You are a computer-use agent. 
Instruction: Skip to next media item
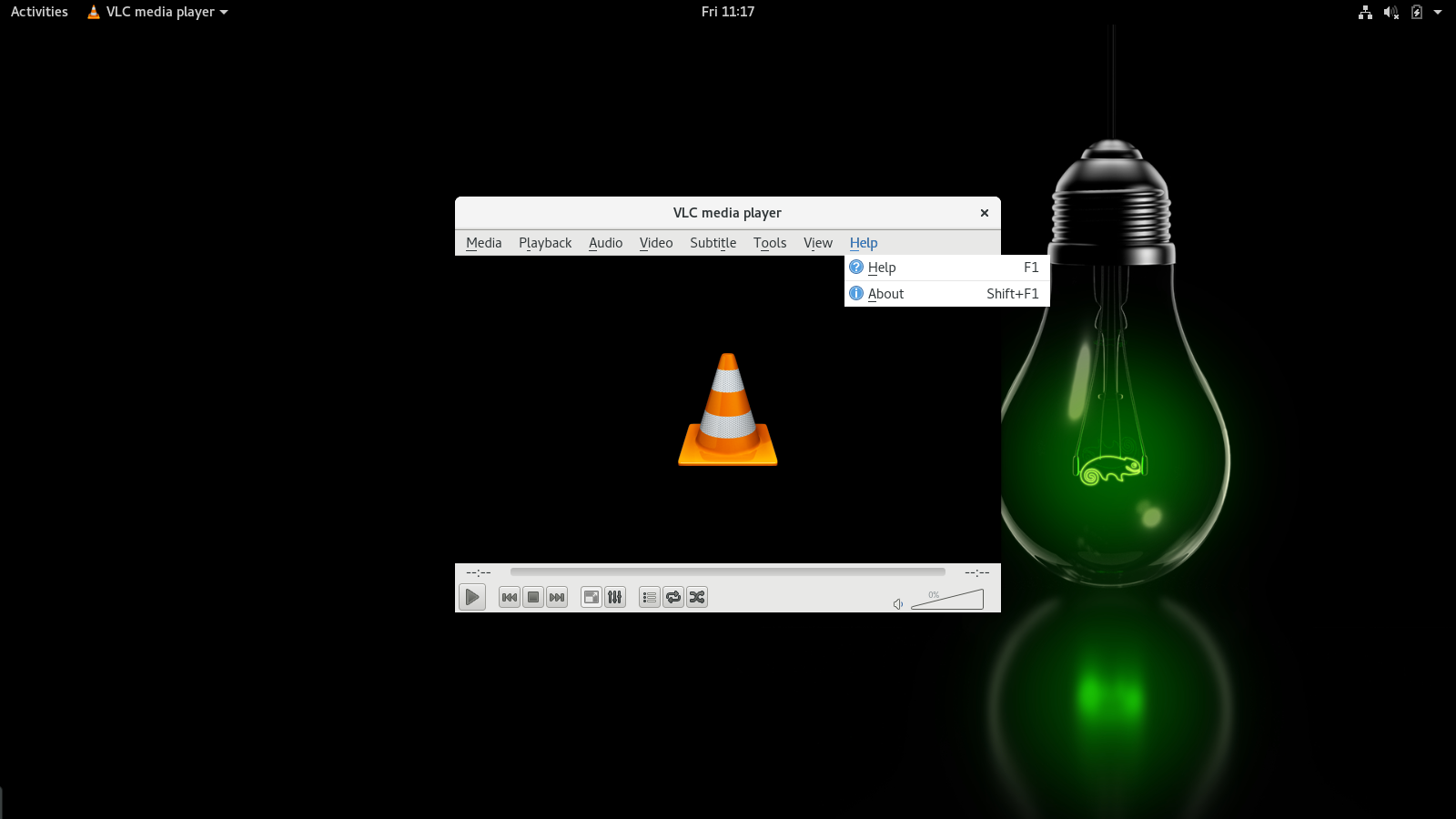coord(557,598)
